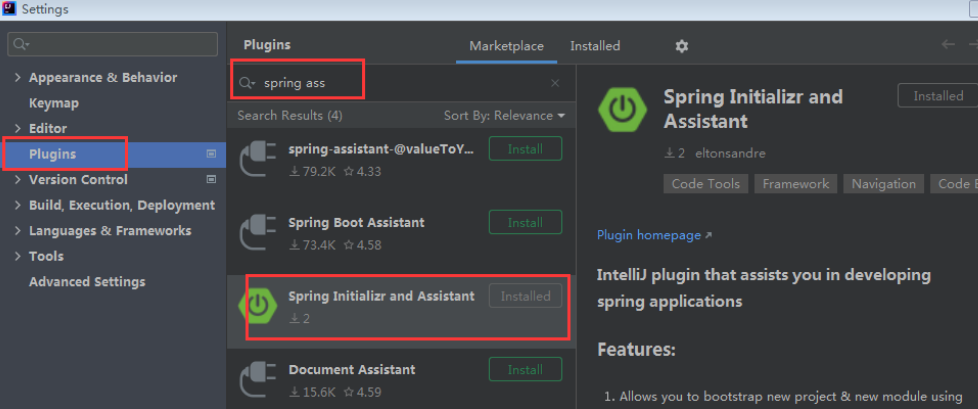Click the Spring Initializr and Assistant details title
978x409 pixels.
[x=753, y=108]
